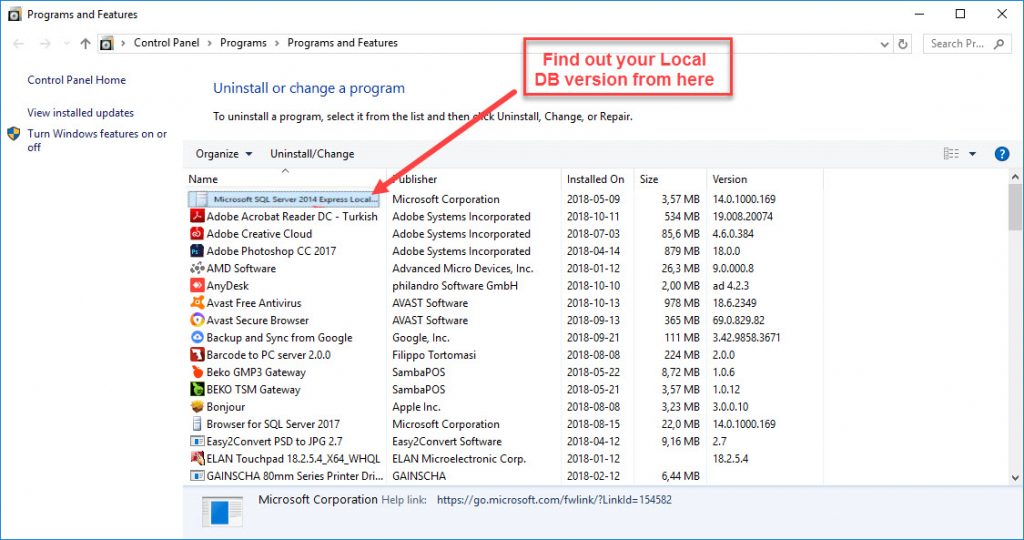Click the philandro Software GmbH publisher cell
Image resolution: width=1024 pixels, height=540 pixels.
[x=455, y=286]
